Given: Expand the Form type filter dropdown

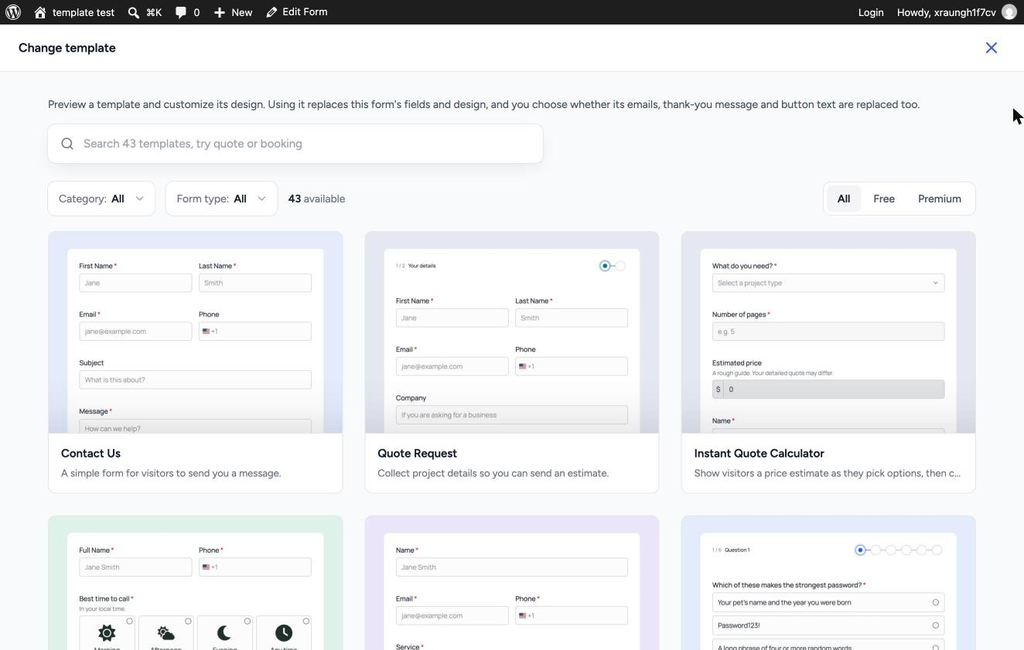Looking at the screenshot, I should point(221,199).
